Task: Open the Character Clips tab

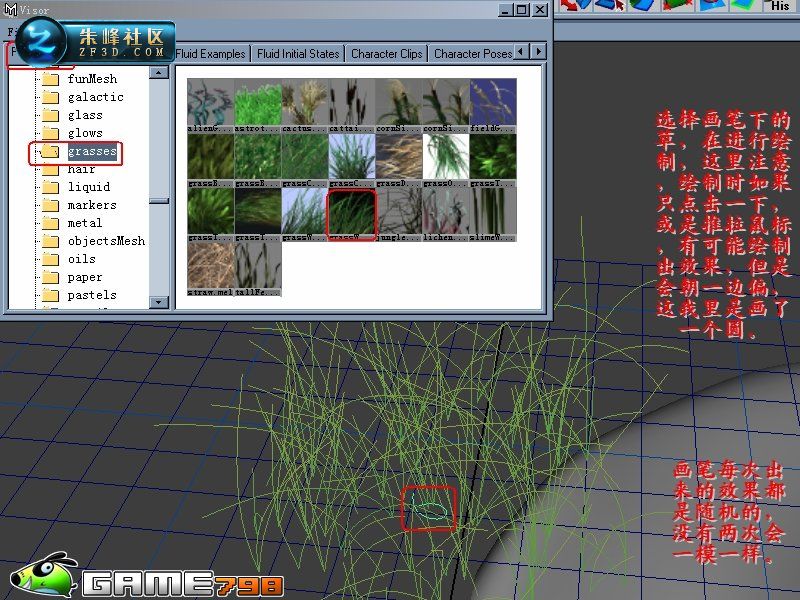Action: pos(387,54)
